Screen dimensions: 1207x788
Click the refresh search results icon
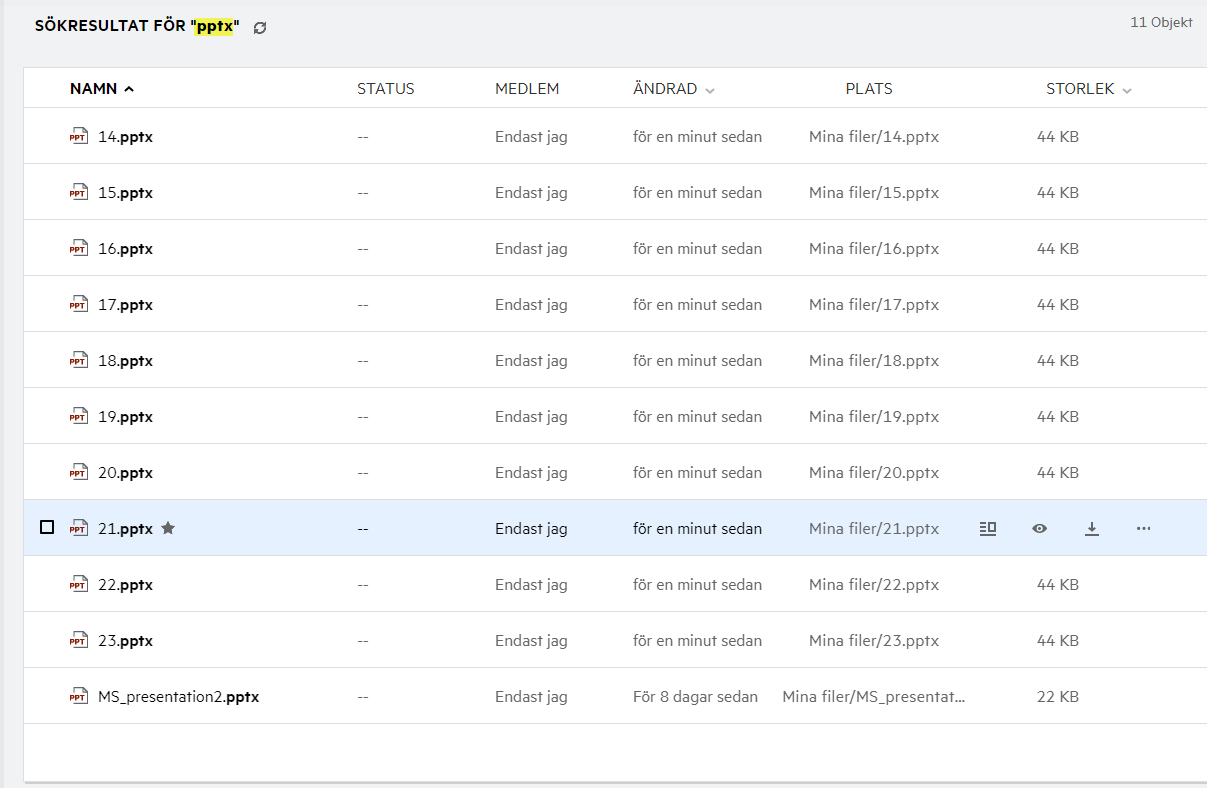[x=260, y=28]
